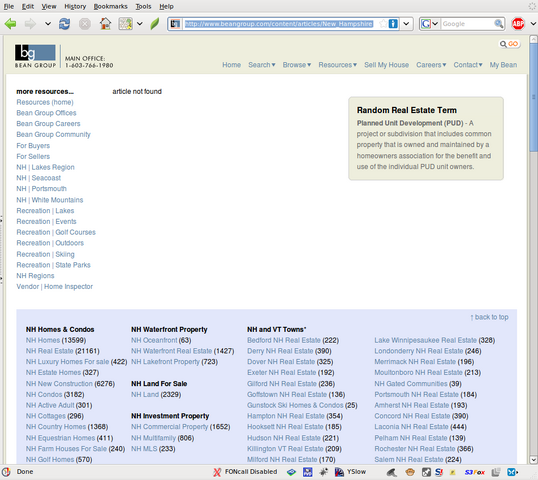Reload the page with refresh icon

pyautogui.click(x=64, y=24)
